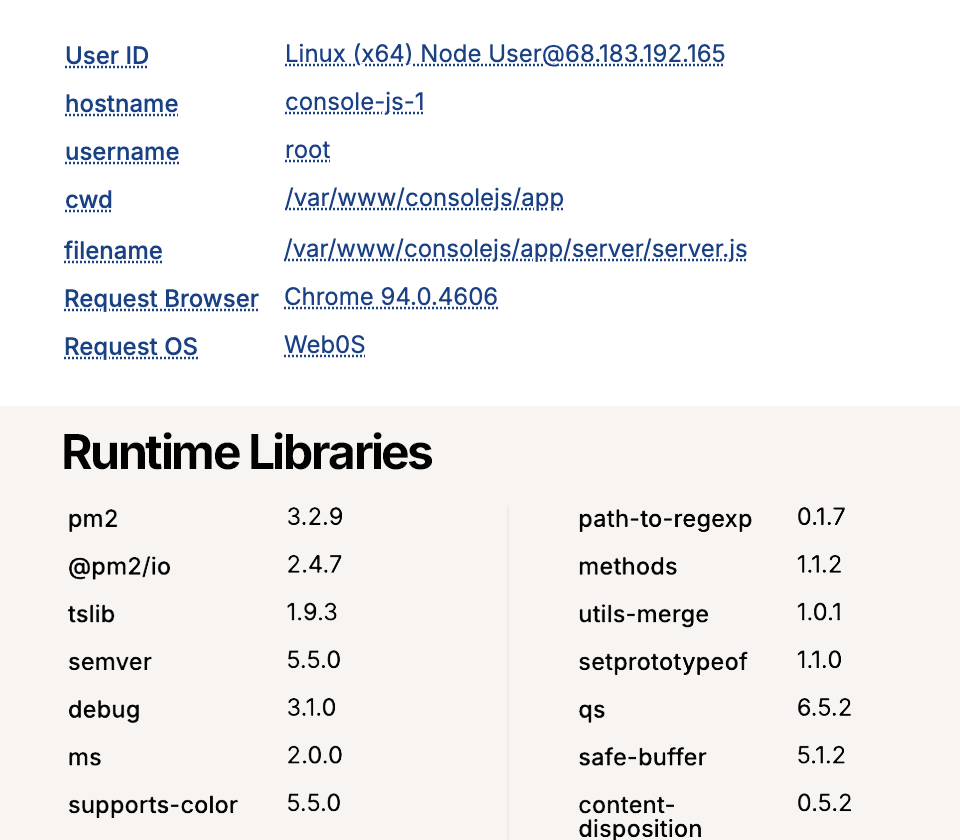Select the setprototypeof library name
The image size is (960, 840).
tap(662, 662)
